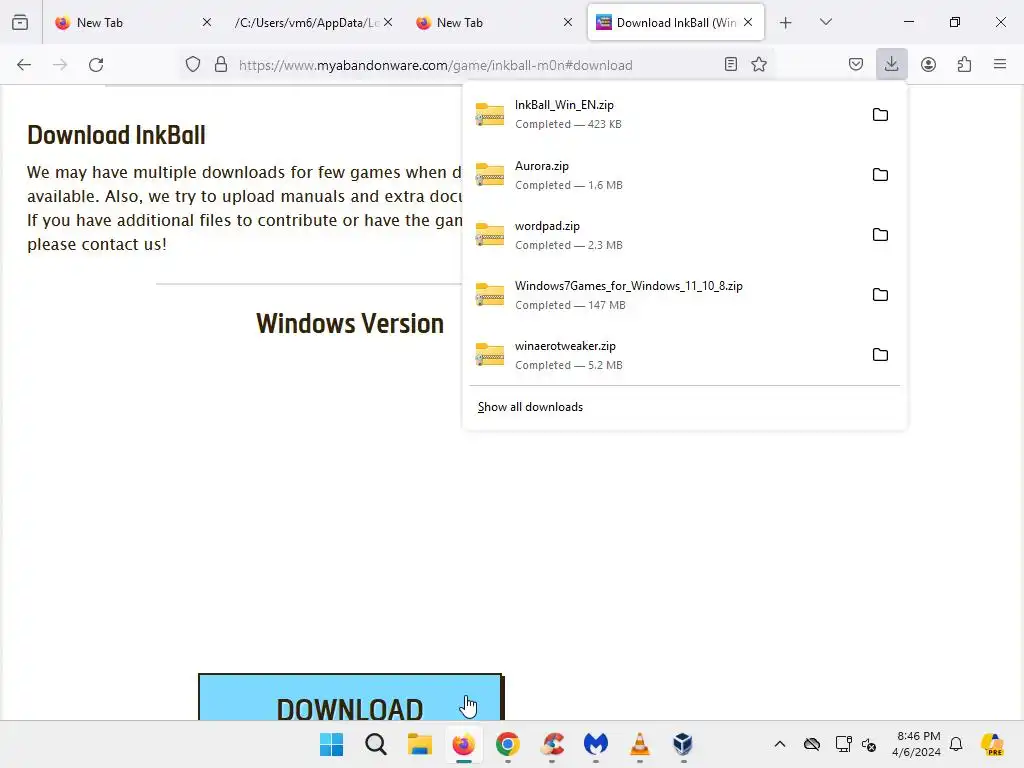Close the C:/Users/vm6/AppData tab
This screenshot has height=768, width=1024.
click(388, 22)
